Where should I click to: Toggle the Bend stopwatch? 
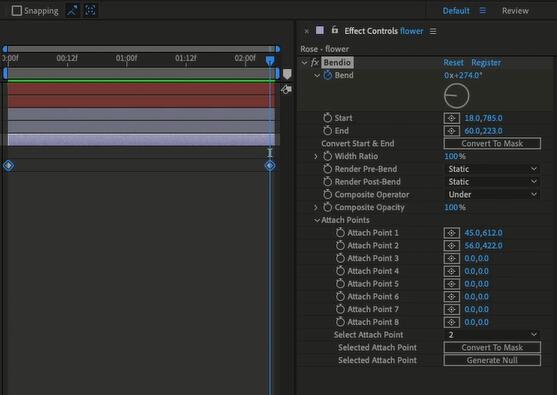click(328, 75)
